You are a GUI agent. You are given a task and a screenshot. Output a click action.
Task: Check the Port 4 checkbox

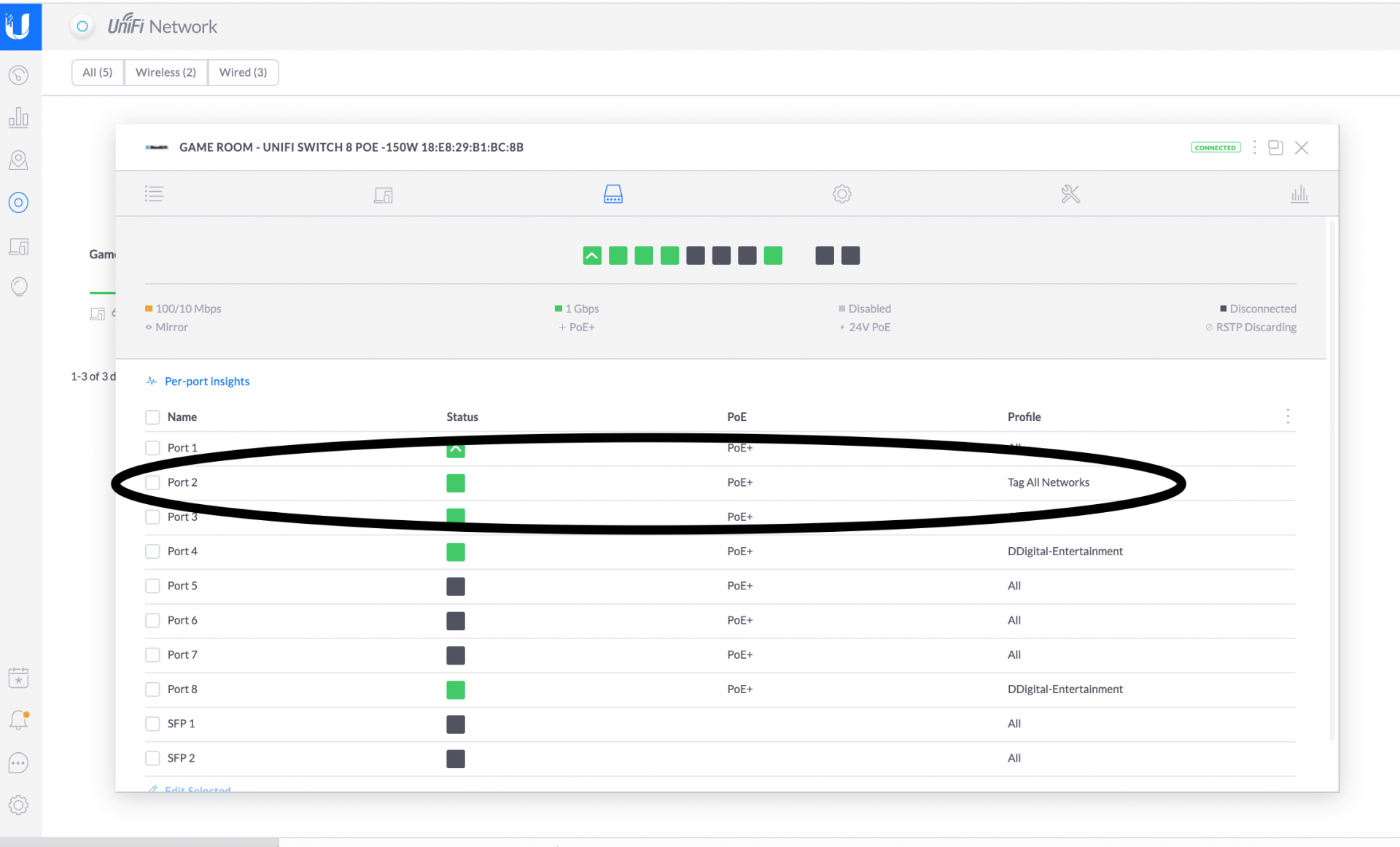click(x=152, y=552)
